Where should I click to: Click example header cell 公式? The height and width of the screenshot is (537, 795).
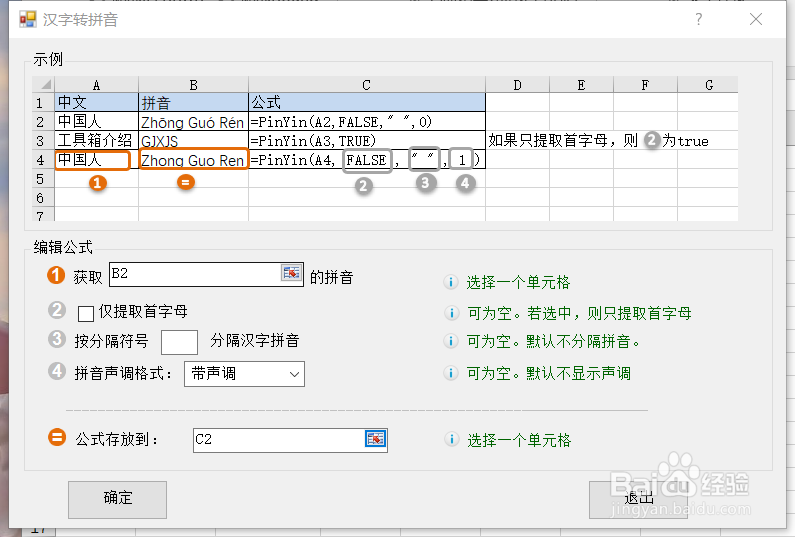pyautogui.click(x=367, y=102)
